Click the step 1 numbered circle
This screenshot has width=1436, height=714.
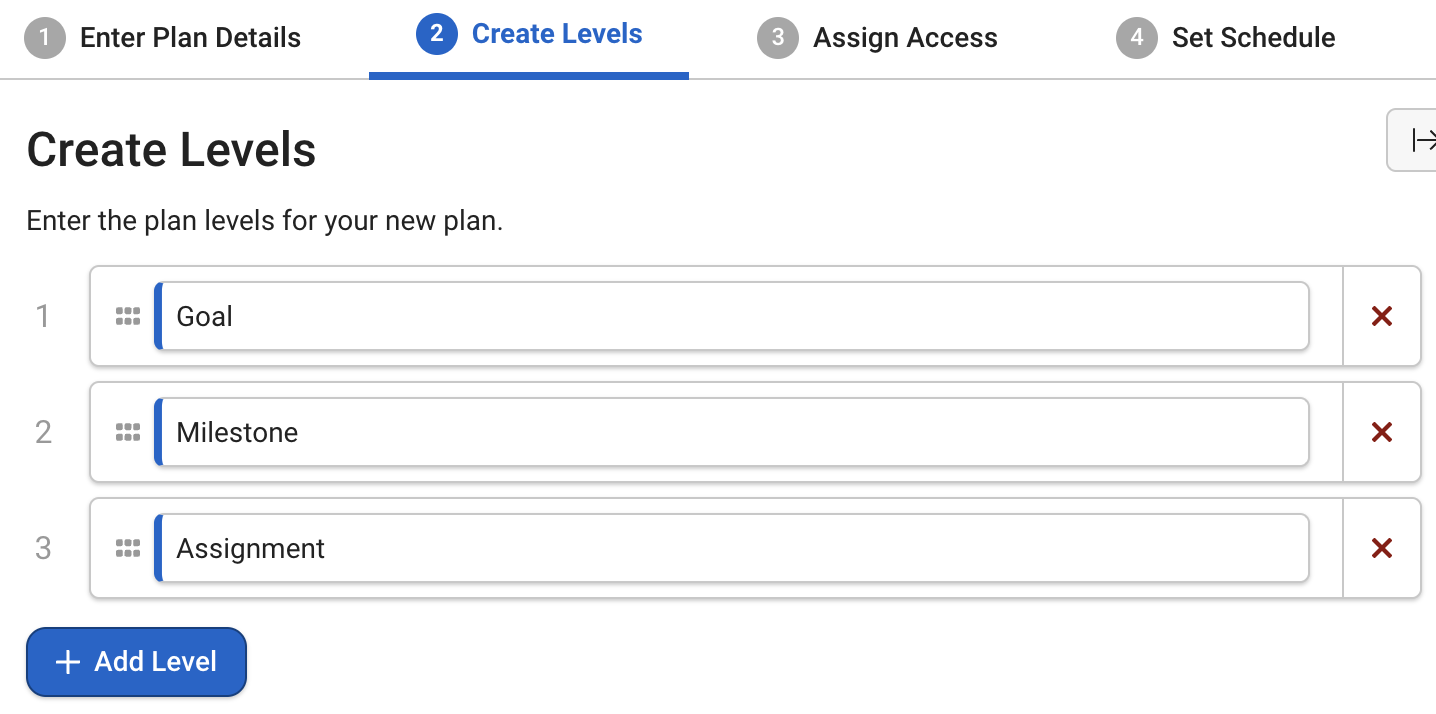pyautogui.click(x=45, y=37)
